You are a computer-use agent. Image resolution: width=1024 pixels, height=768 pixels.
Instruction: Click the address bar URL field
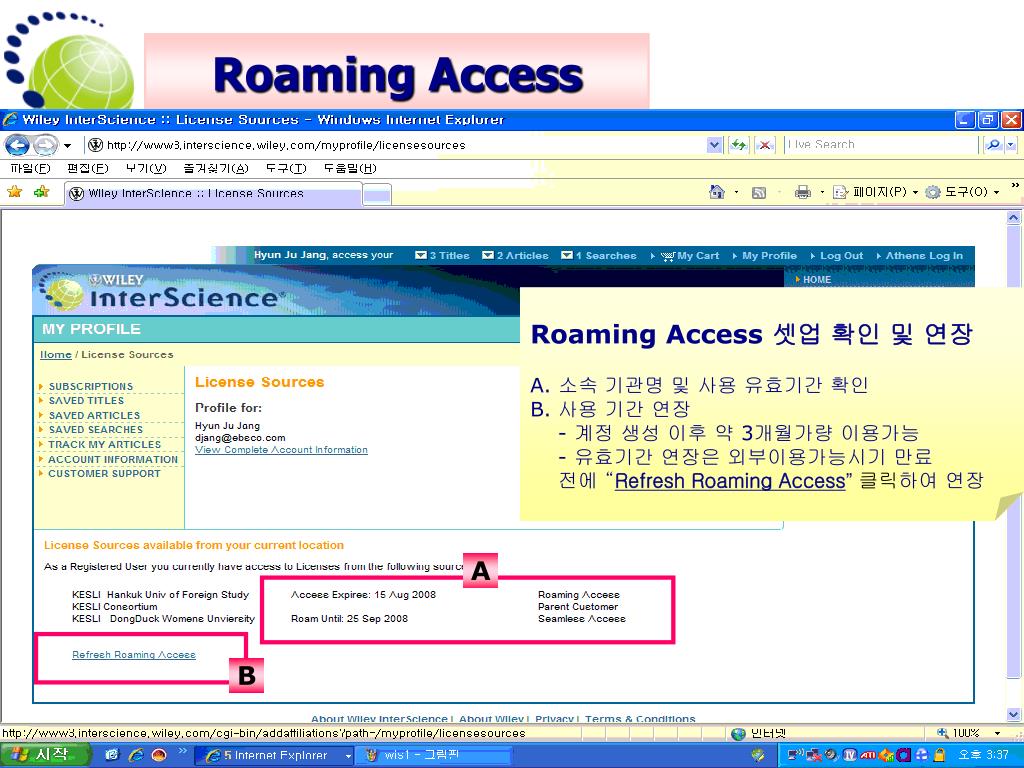395,145
